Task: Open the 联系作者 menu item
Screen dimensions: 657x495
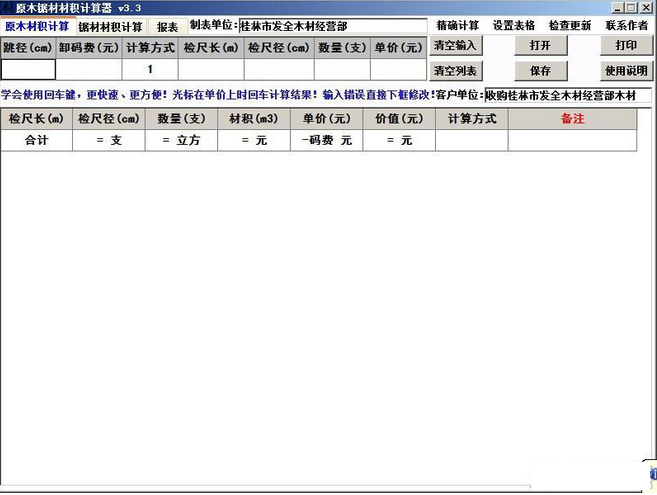Action: pyautogui.click(x=626, y=25)
